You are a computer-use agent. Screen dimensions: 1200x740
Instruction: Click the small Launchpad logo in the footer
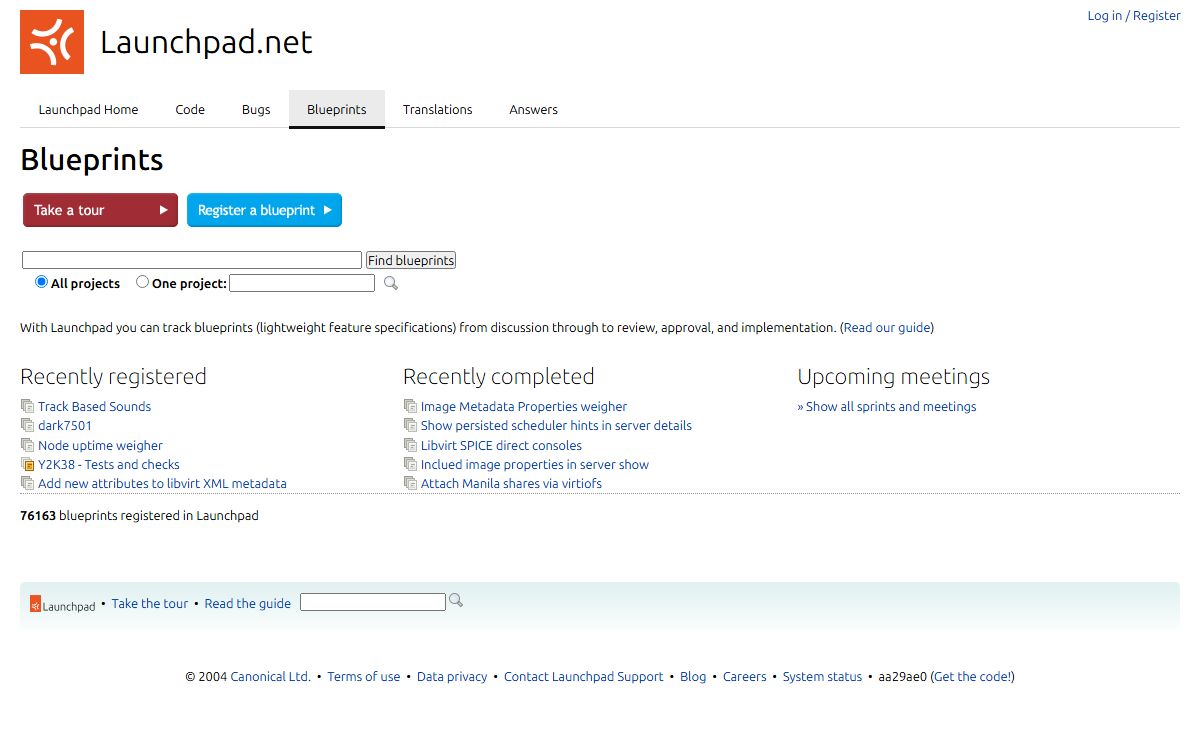coord(63,604)
